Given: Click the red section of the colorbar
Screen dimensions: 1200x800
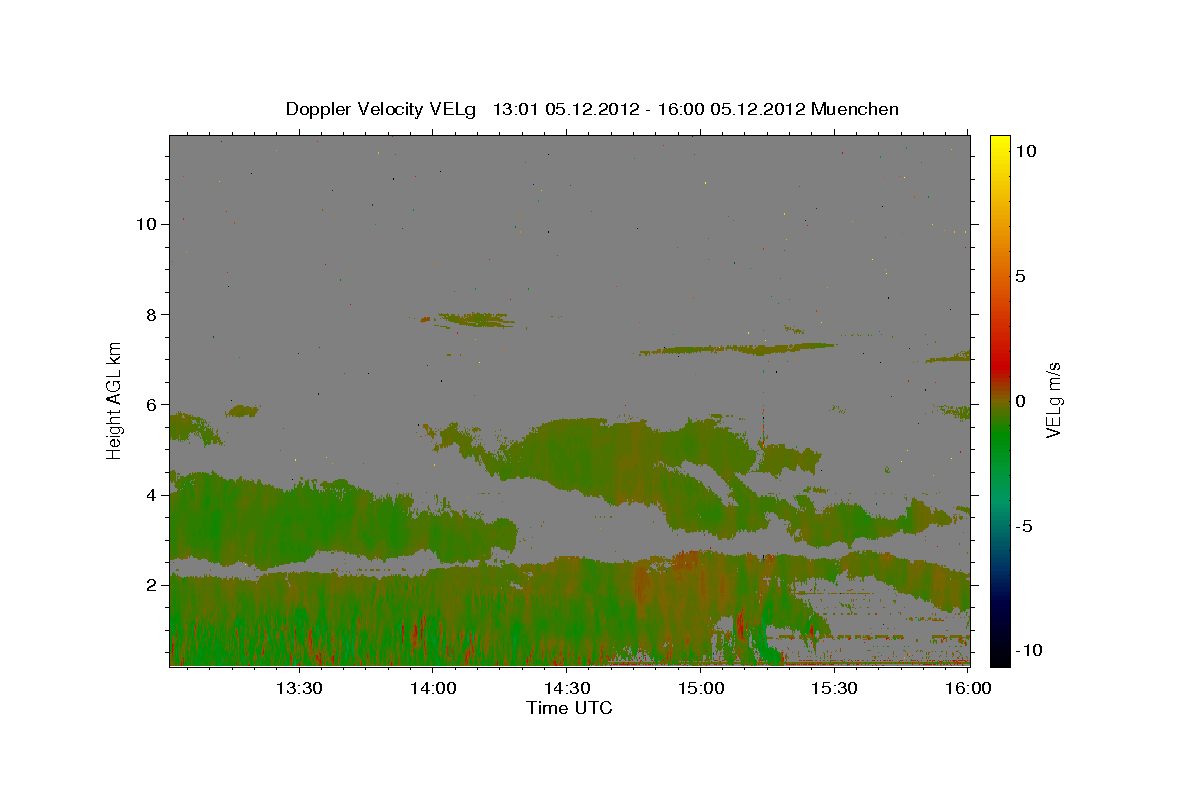Looking at the screenshot, I should click(999, 360).
